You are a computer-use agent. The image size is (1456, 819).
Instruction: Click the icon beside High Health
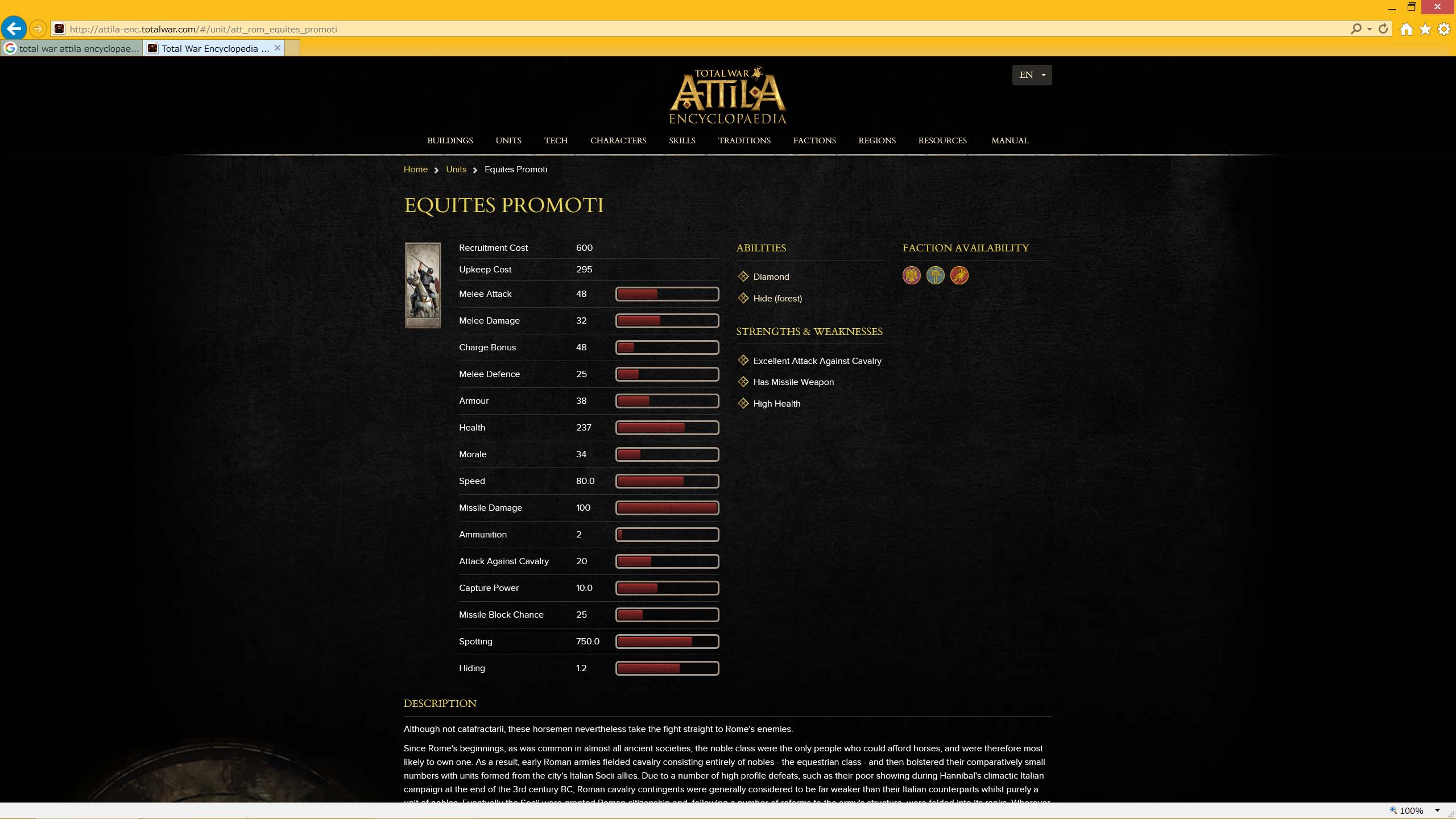pos(743,403)
